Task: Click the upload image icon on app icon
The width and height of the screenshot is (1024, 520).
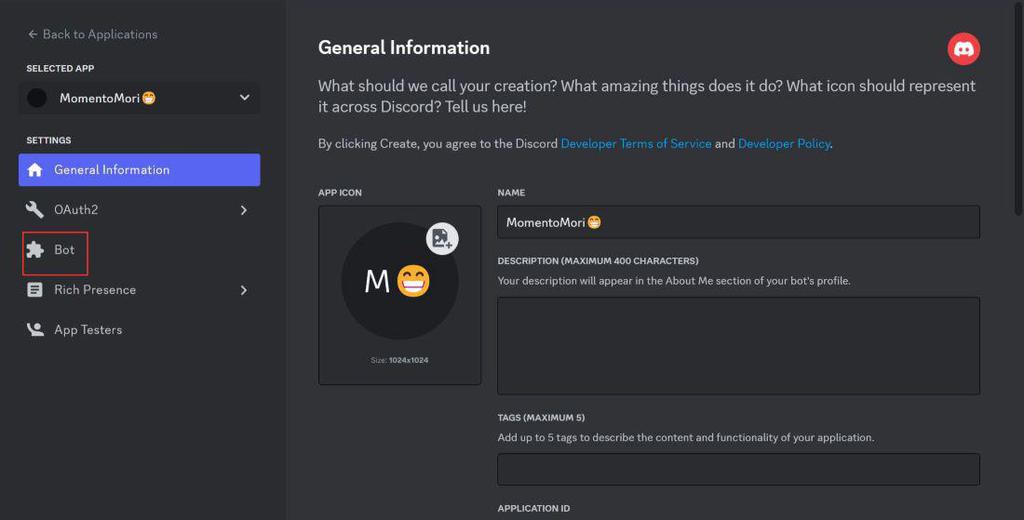Action: (x=442, y=239)
